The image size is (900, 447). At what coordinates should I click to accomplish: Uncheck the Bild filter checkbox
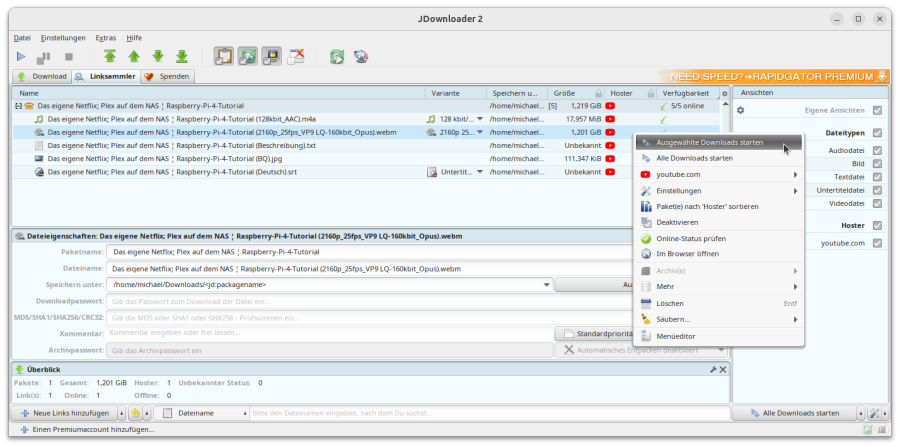coord(877,164)
